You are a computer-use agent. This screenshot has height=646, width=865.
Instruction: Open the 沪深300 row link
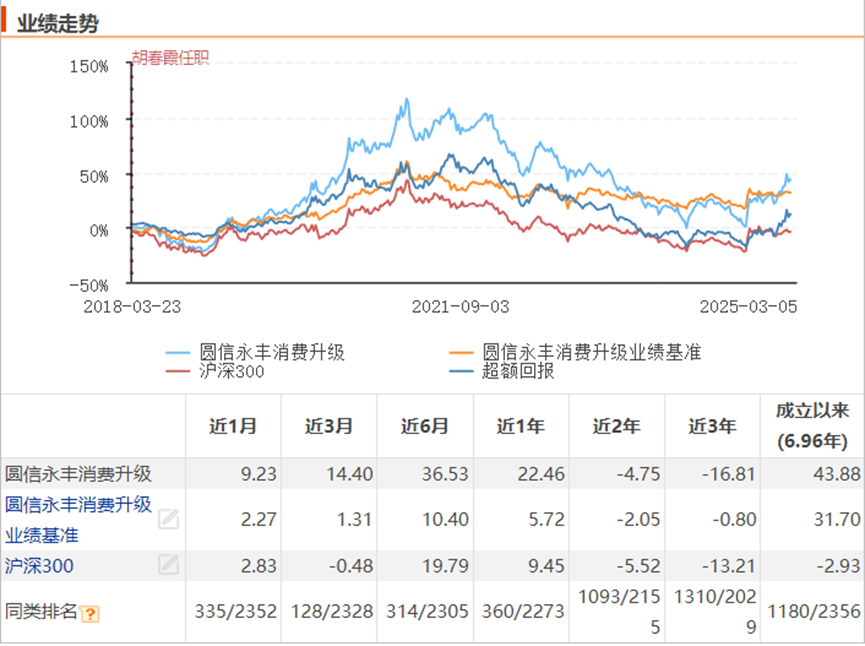[x=39, y=565]
